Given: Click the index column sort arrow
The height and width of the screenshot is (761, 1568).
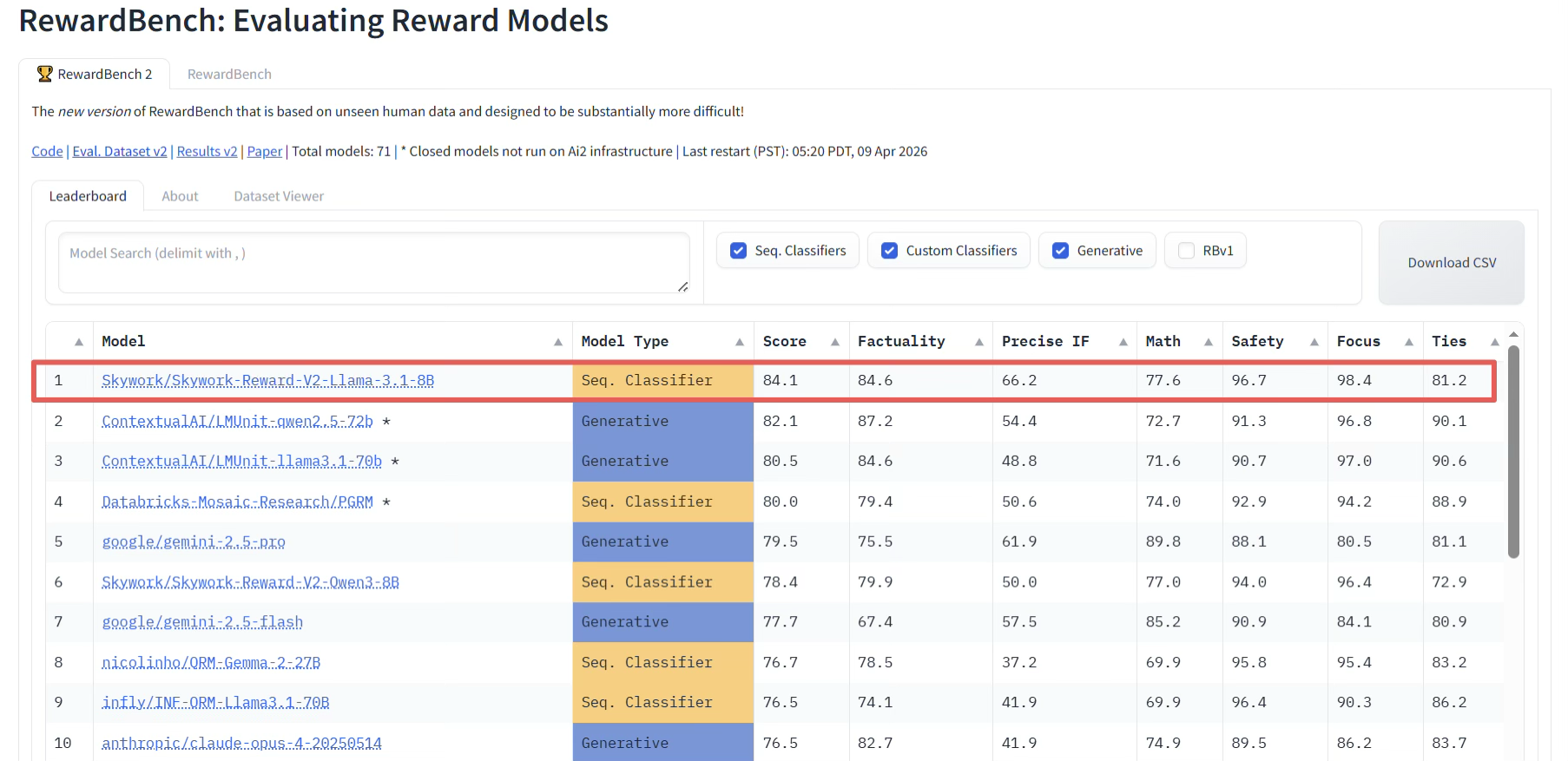Looking at the screenshot, I should tap(78, 342).
